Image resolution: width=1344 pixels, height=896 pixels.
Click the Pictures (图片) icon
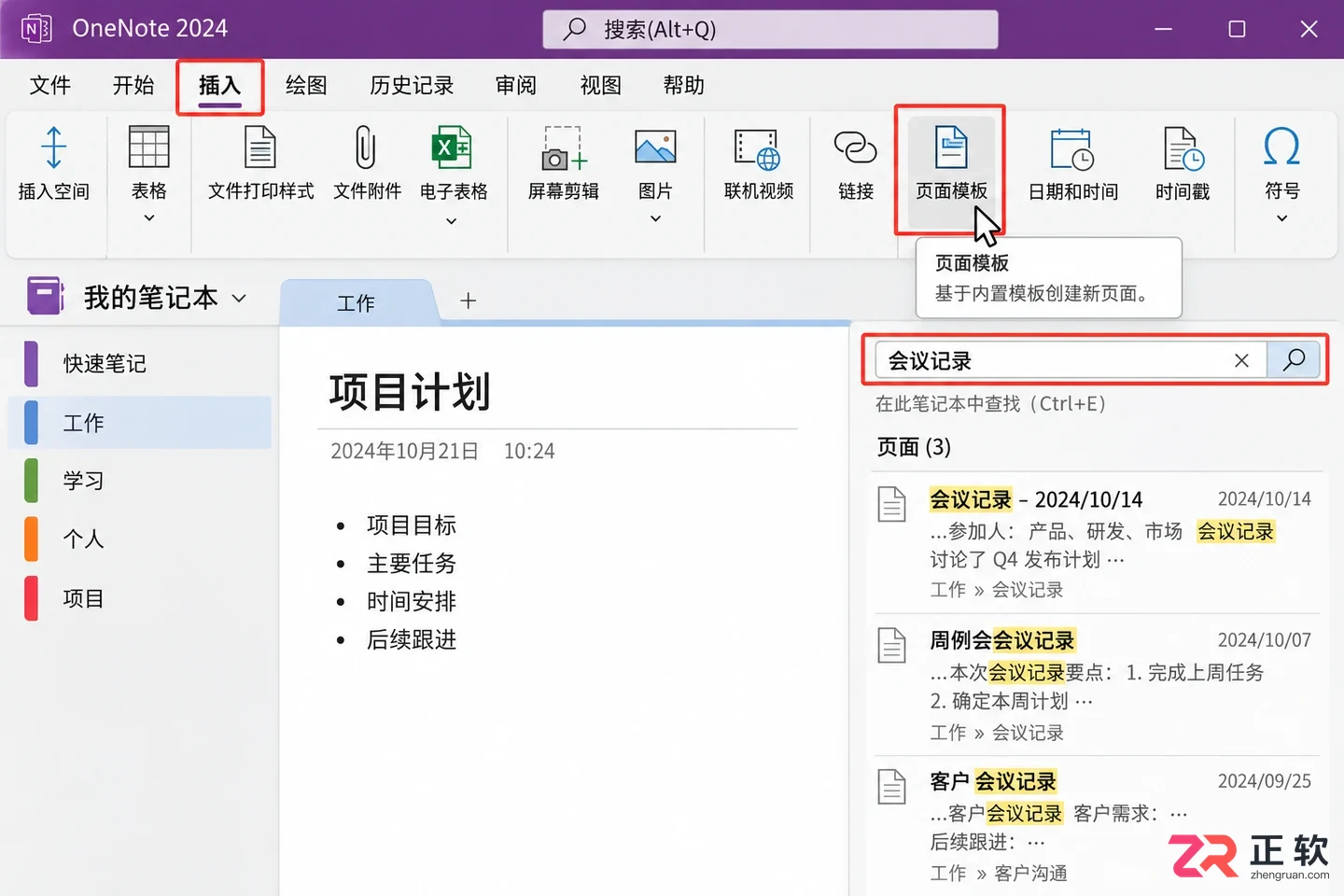click(655, 147)
